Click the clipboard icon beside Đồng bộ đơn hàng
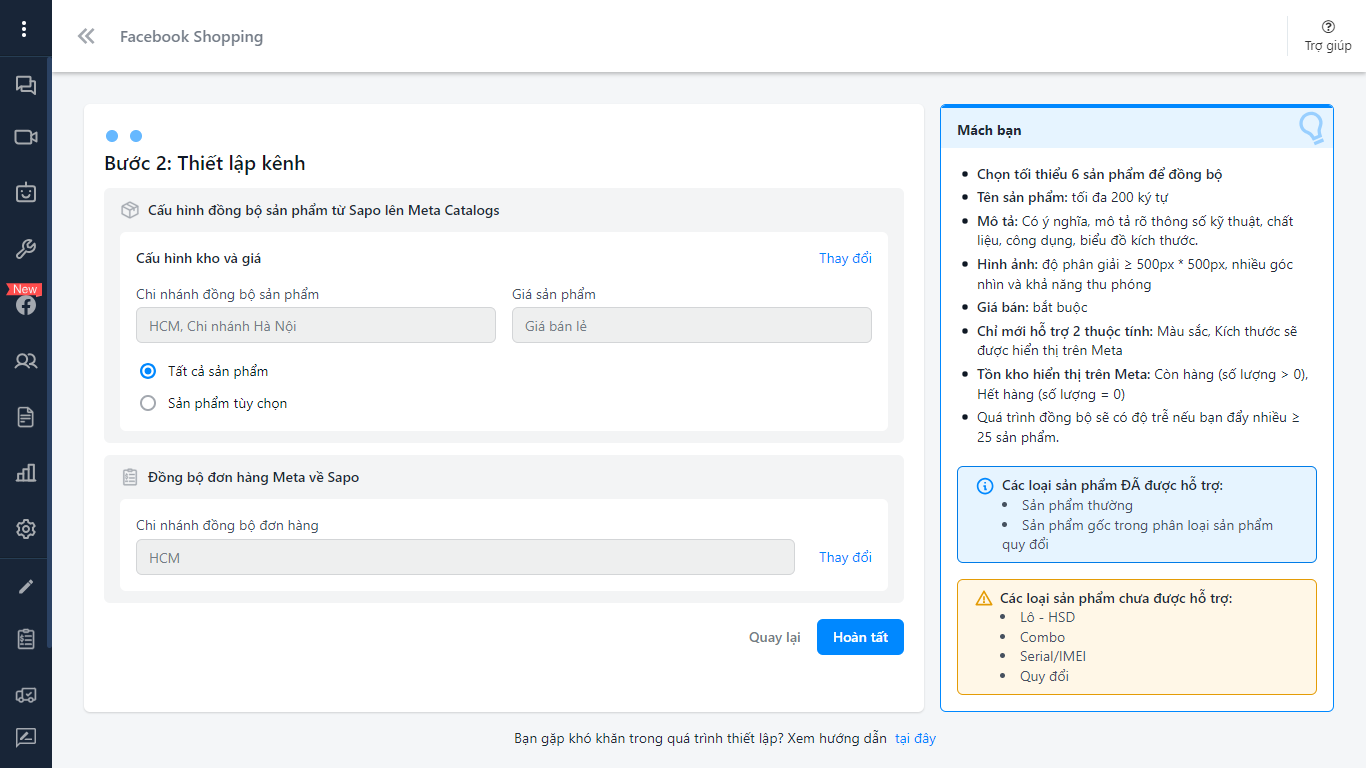This screenshot has height=770, width=1366. 129,477
